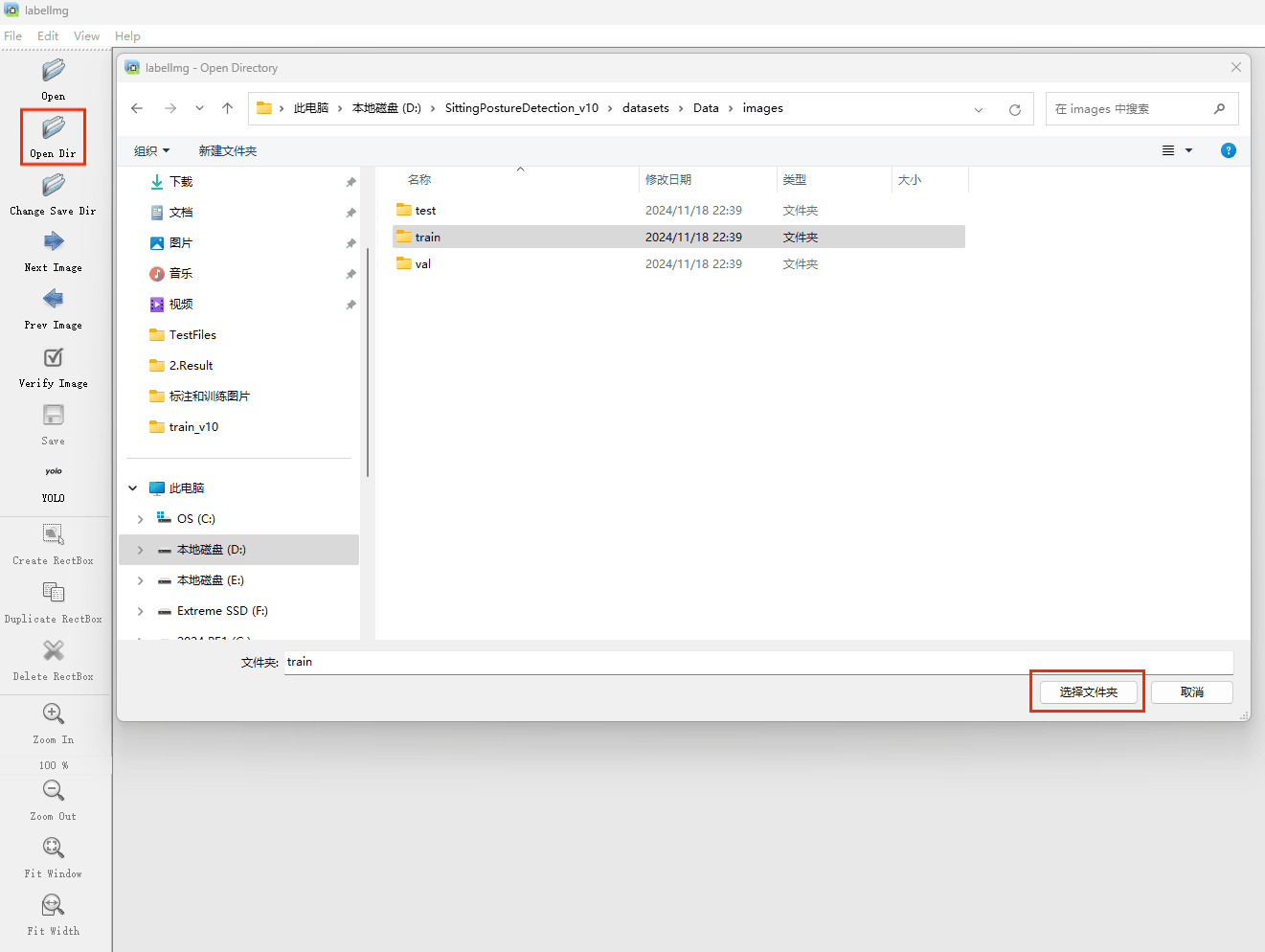Open the 组织 dropdown menu
Screen dimensions: 1265x952
coord(151,151)
